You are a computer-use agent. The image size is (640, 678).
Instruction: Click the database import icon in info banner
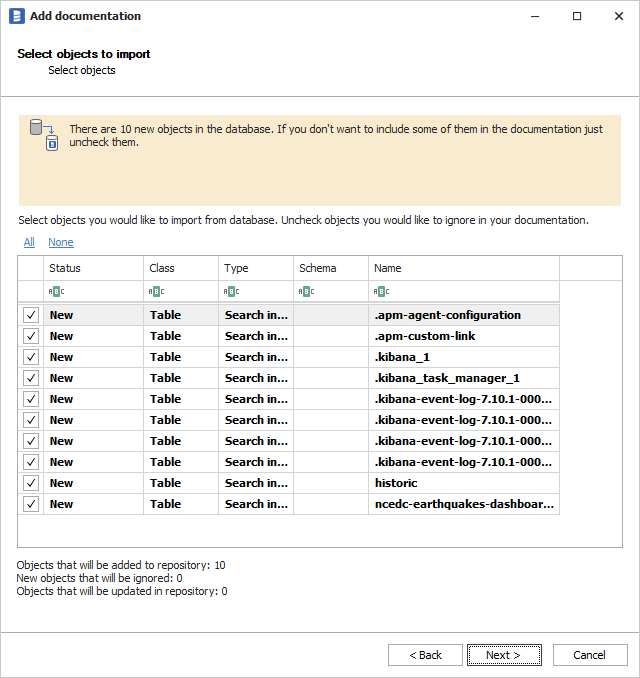point(44,135)
